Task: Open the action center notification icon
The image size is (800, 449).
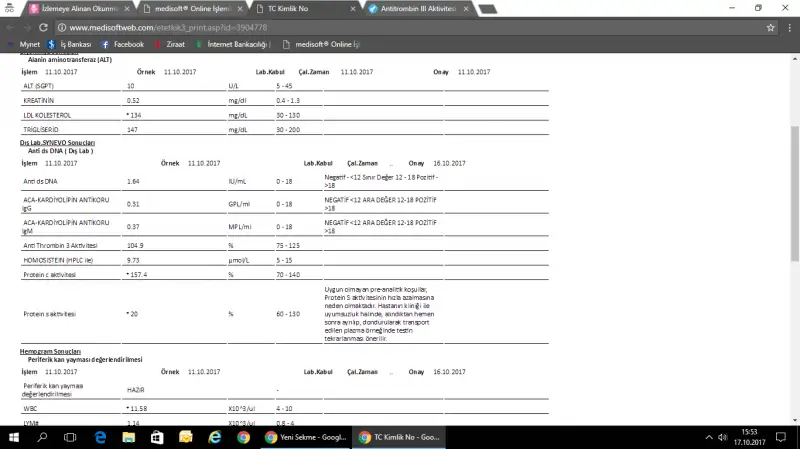Action: tap(785, 438)
